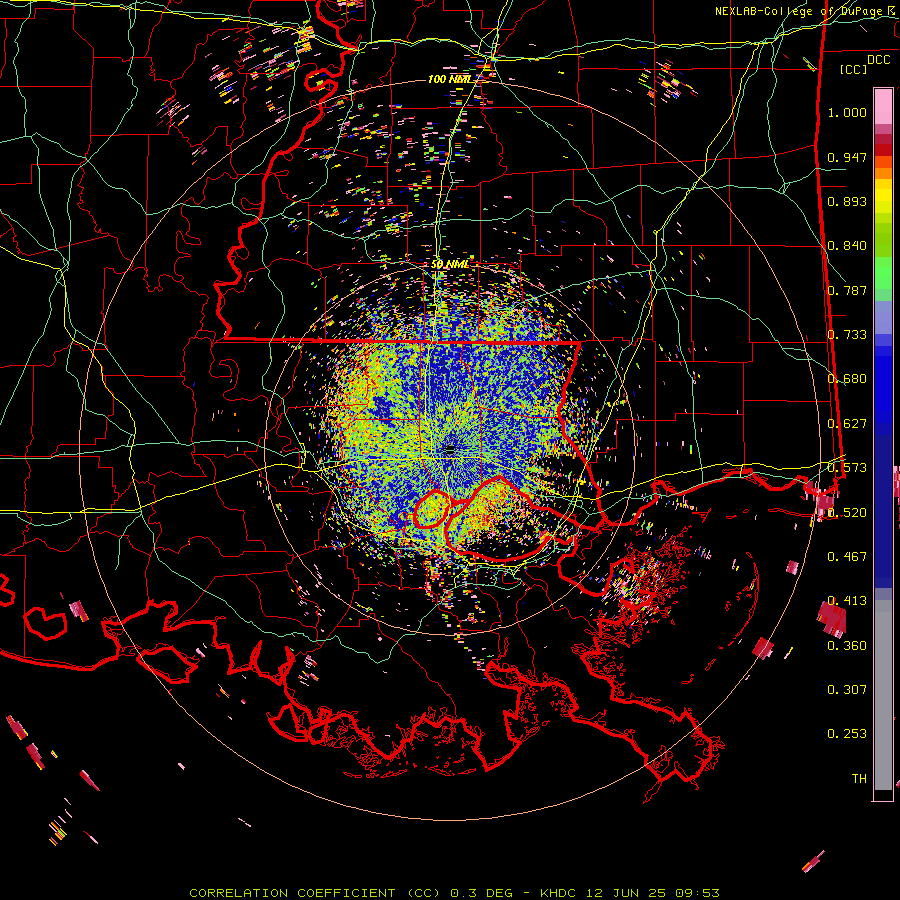
Task: Click the 0.893 scale value
Action: click(847, 201)
